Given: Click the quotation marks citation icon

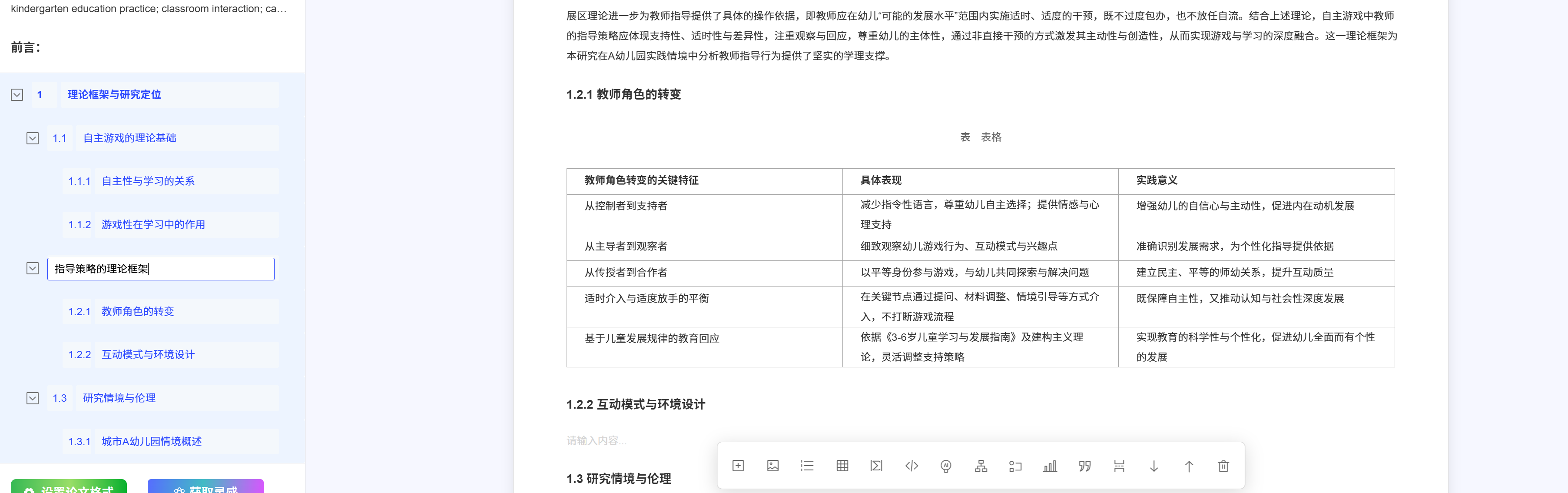Looking at the screenshot, I should (1085, 466).
